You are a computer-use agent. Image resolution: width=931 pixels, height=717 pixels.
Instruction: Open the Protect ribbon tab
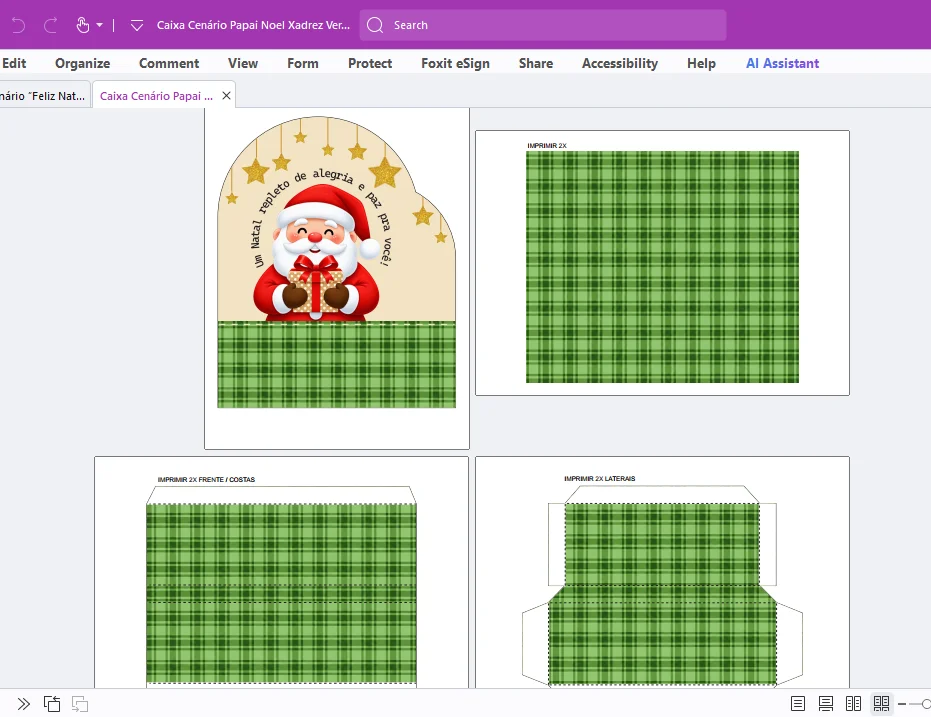tap(370, 64)
